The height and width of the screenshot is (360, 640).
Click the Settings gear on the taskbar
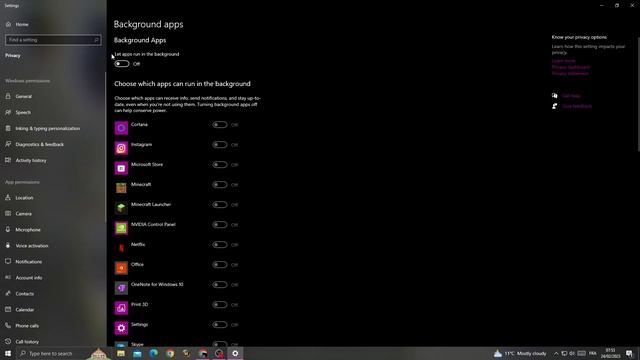[235, 353]
